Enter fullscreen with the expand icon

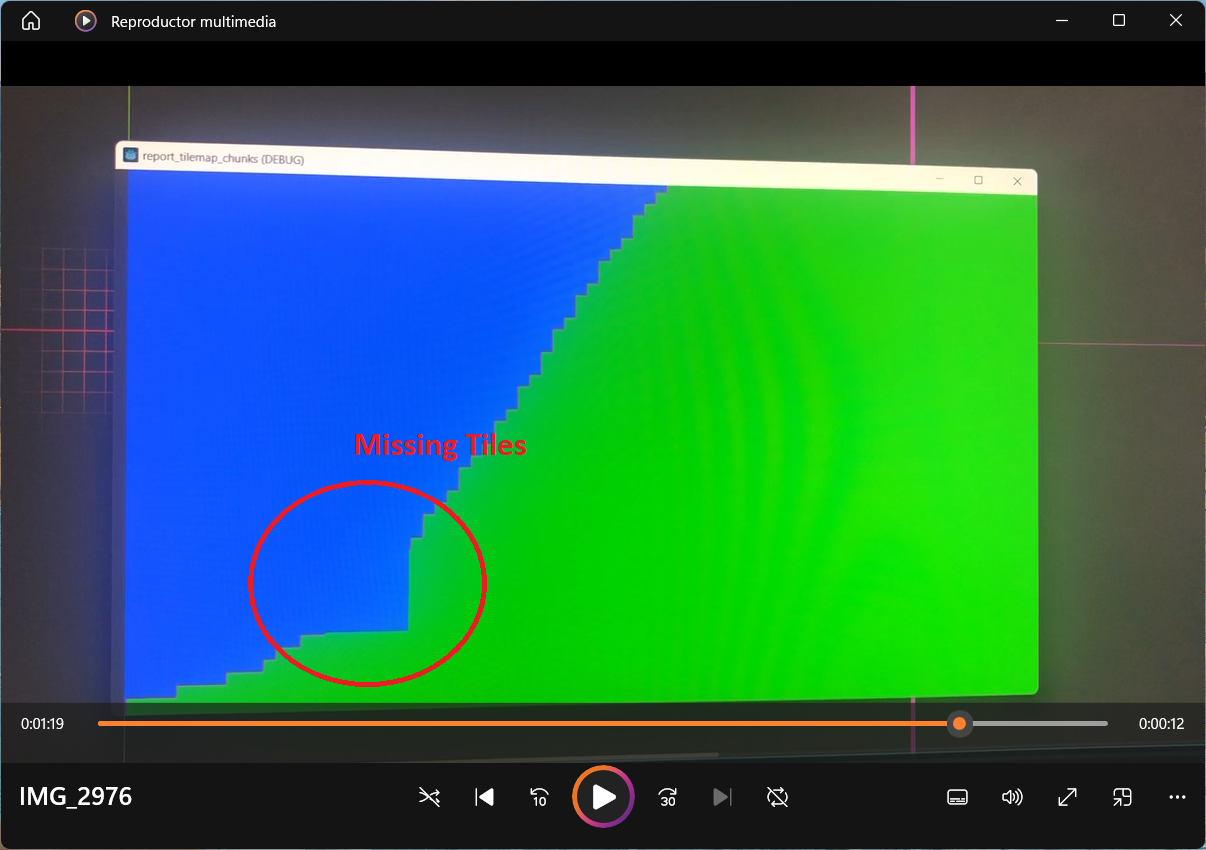[x=1067, y=797]
